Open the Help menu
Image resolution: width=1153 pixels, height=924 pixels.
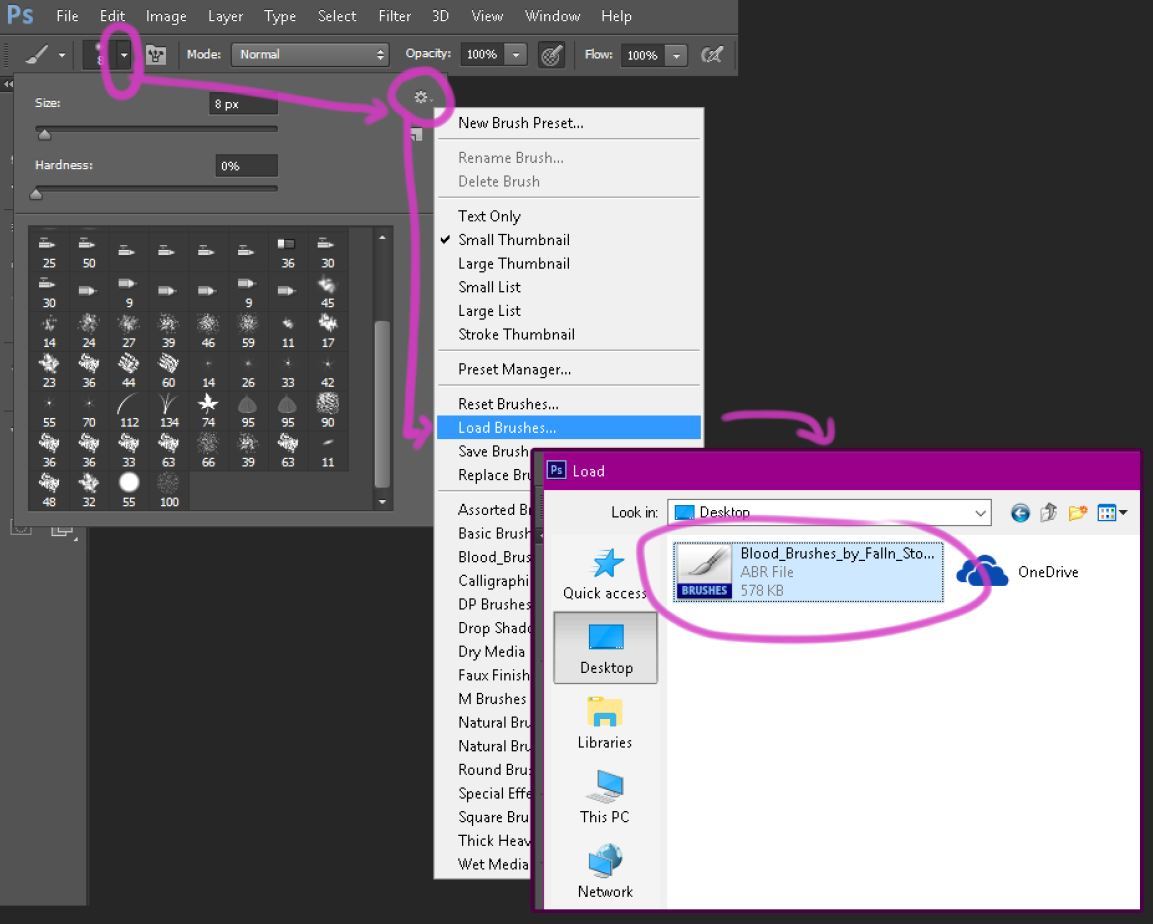point(615,15)
